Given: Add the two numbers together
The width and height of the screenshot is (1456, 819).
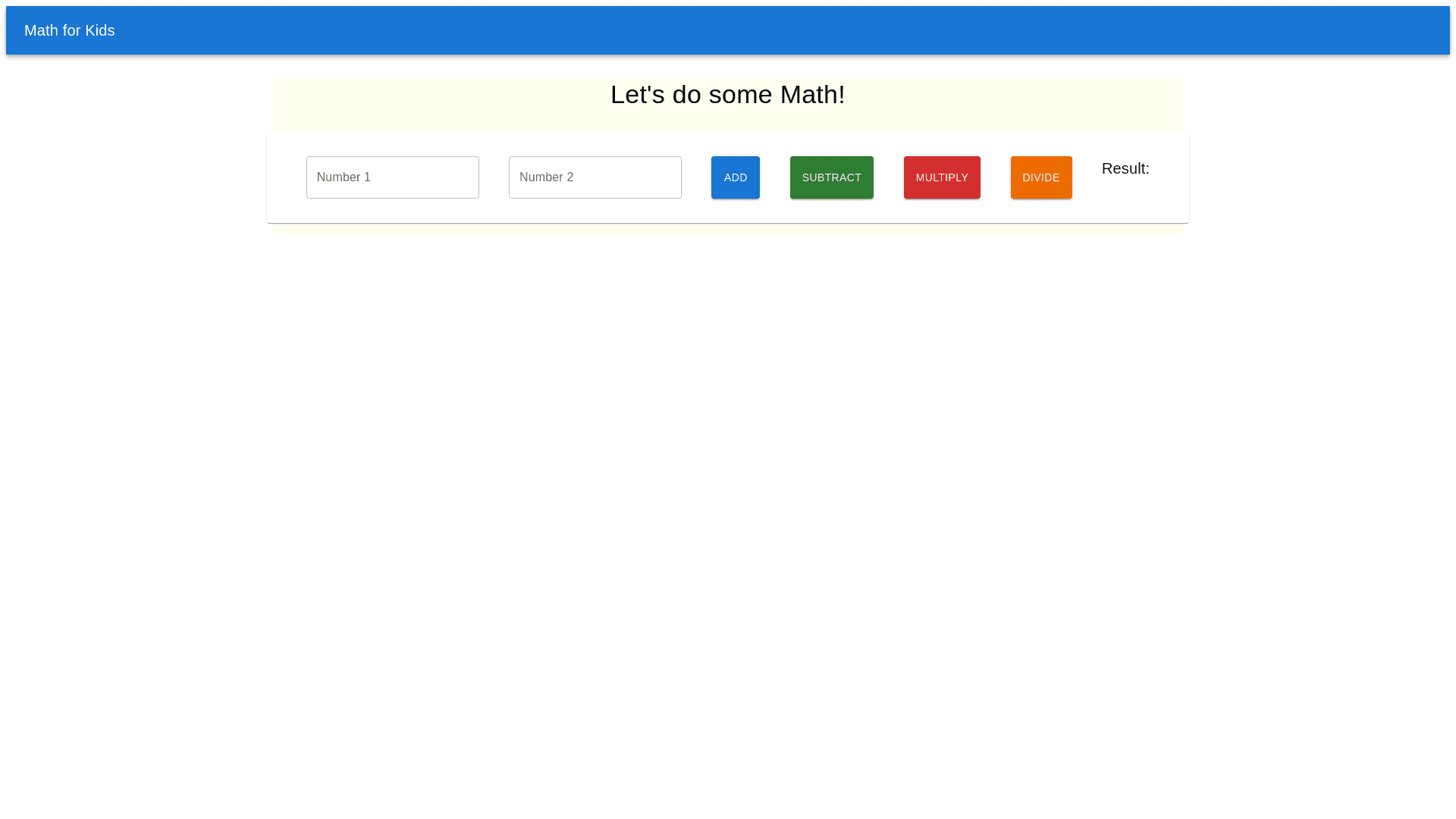Looking at the screenshot, I should [735, 177].
